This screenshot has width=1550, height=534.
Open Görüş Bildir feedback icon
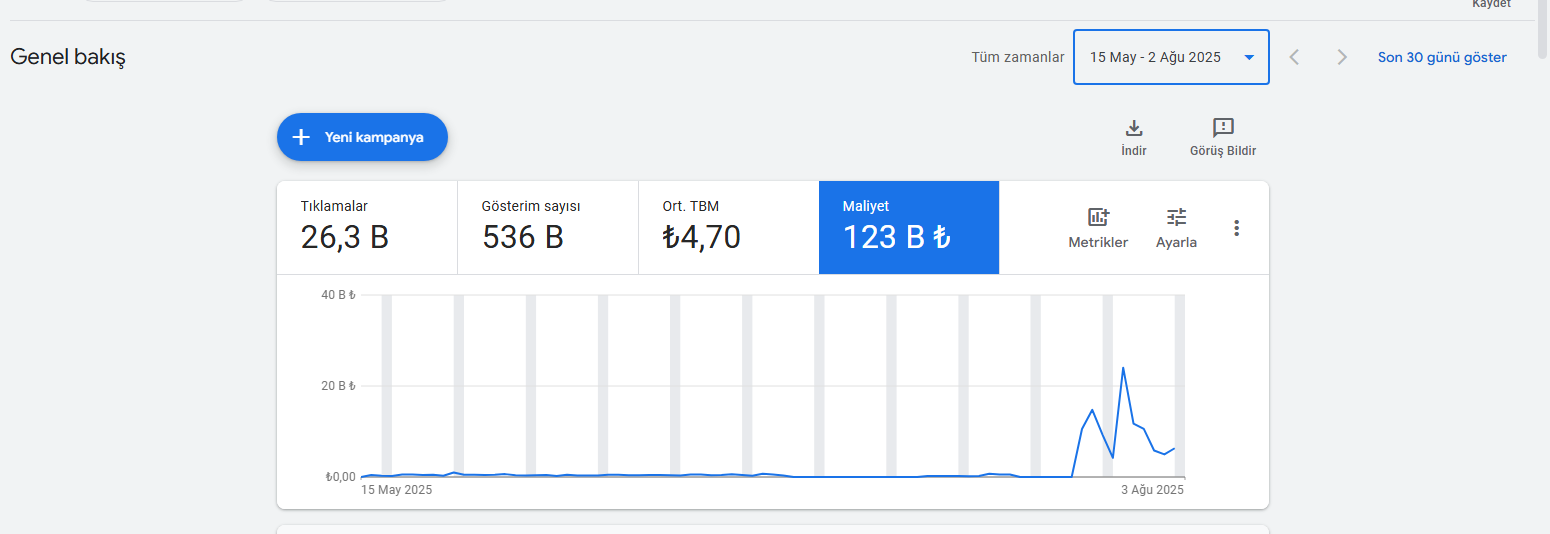click(x=1223, y=138)
